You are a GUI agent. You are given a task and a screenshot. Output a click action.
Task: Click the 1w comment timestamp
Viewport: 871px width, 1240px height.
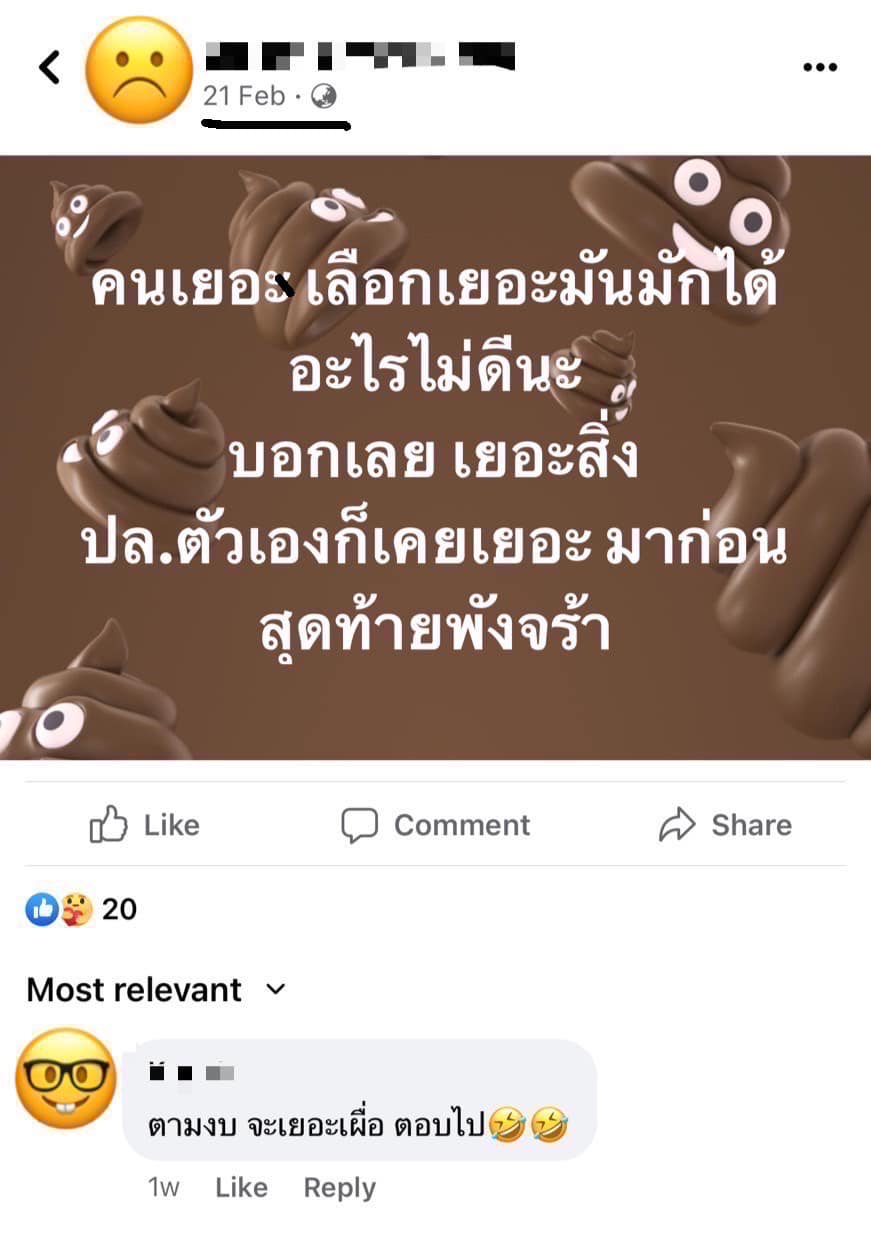[x=164, y=1188]
